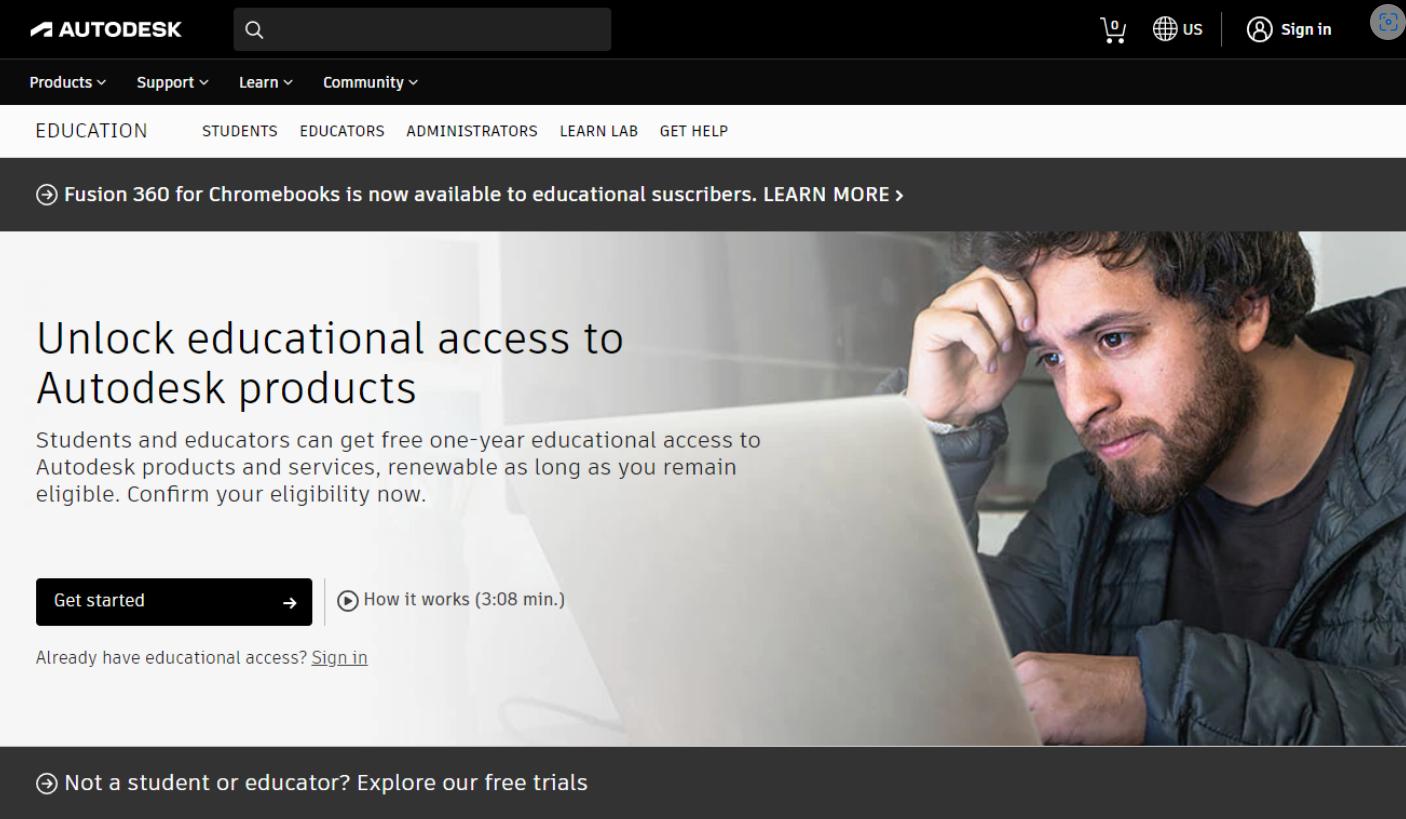
Task: Focus the site search field
Action: pos(422,30)
